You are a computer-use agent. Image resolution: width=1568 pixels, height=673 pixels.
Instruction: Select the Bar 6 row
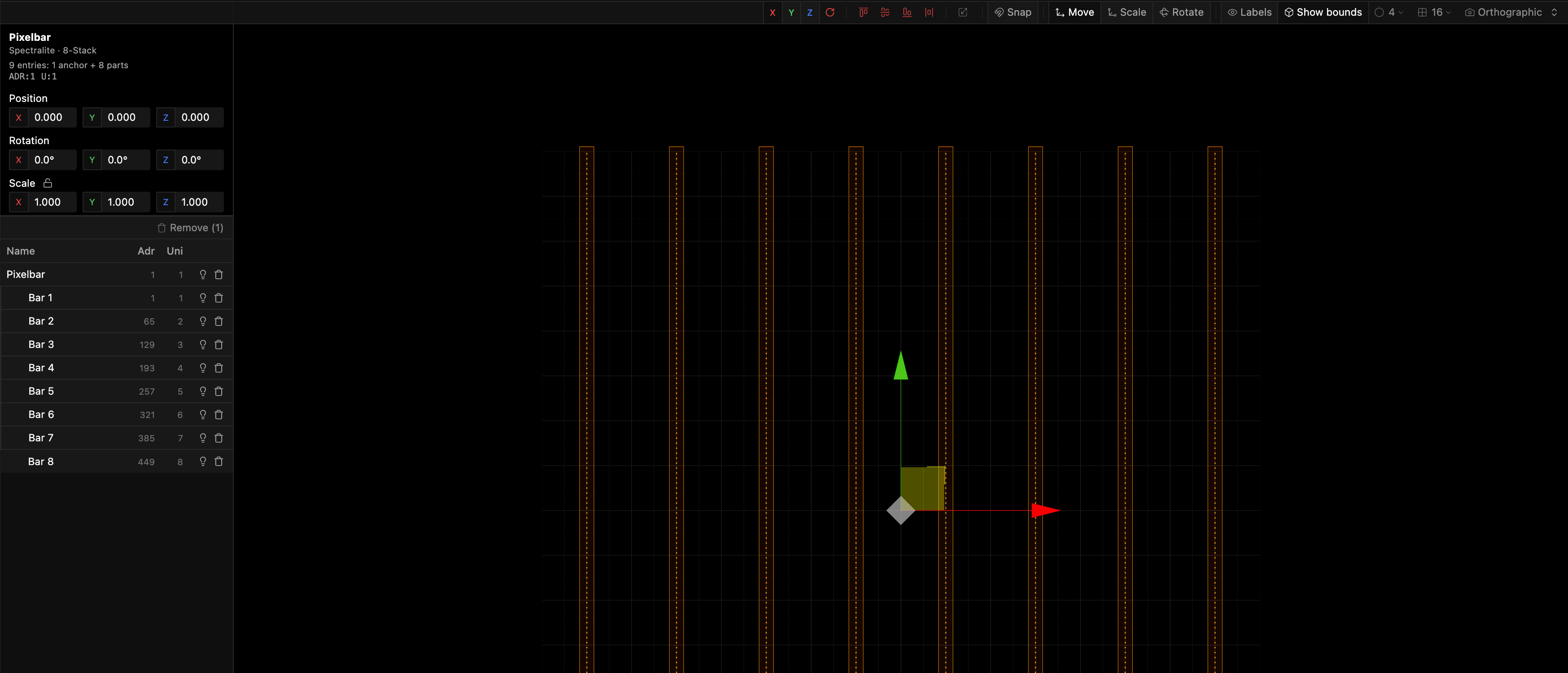point(116,415)
